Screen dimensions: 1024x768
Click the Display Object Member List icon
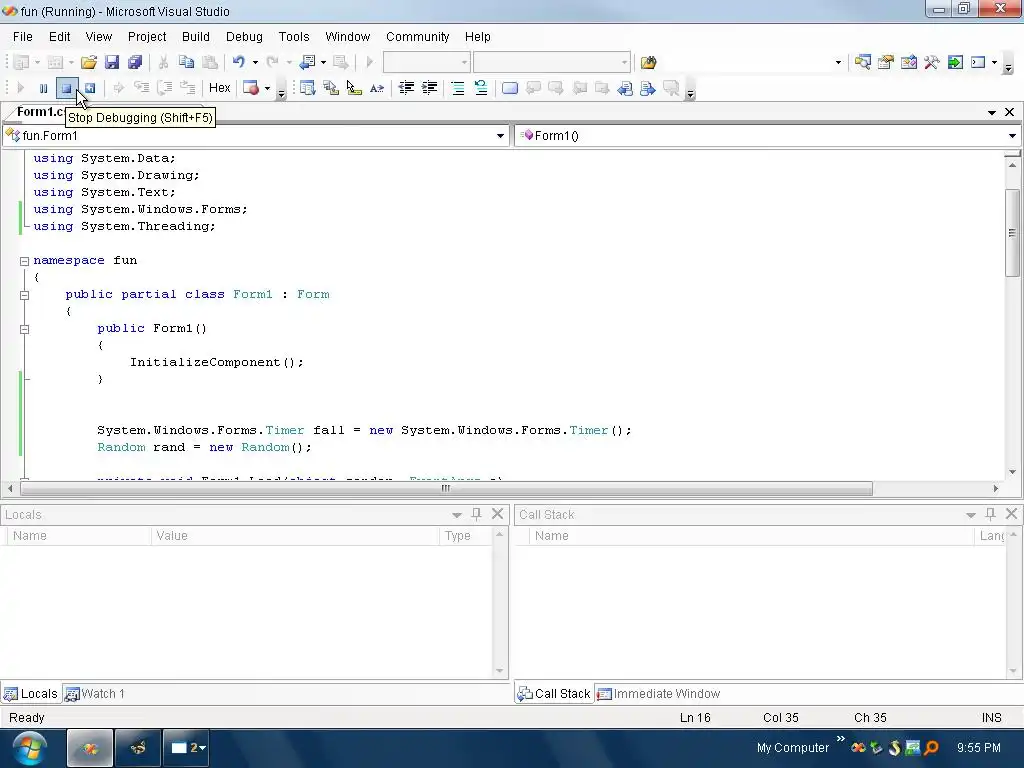pos(308,88)
